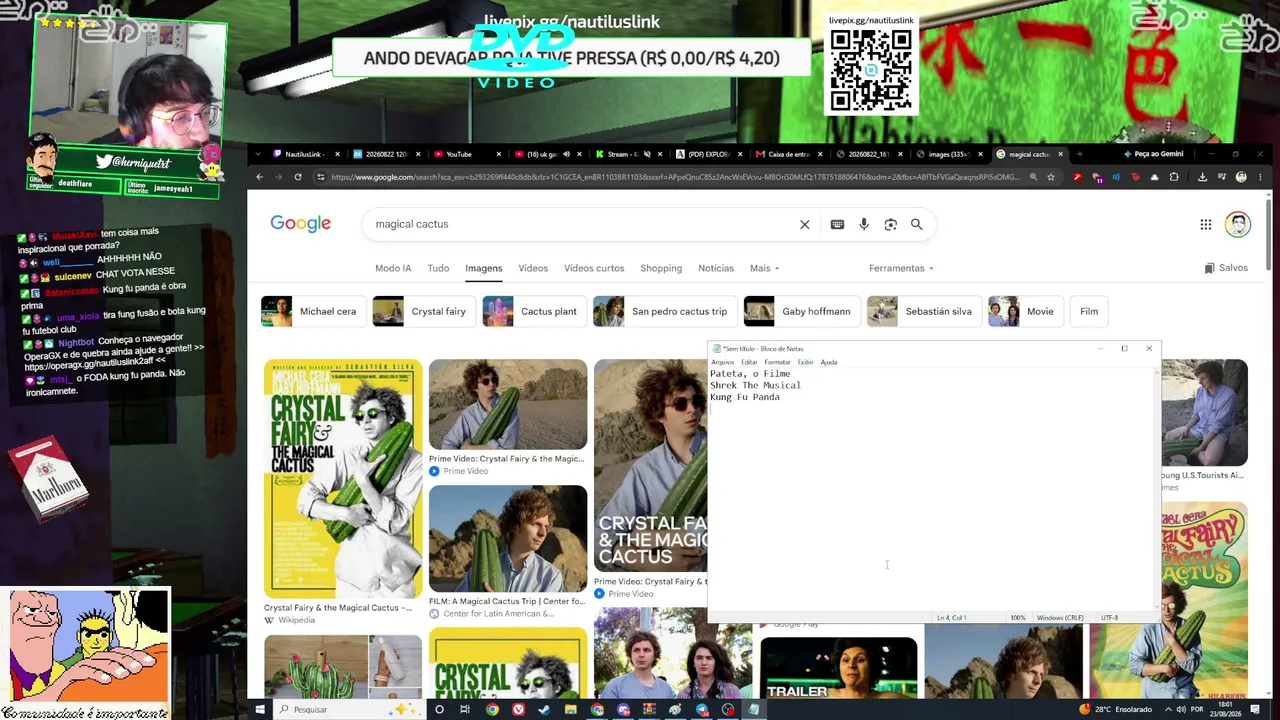Close the magical cactus browser tab
The width and height of the screenshot is (1280, 720).
[1060, 154]
